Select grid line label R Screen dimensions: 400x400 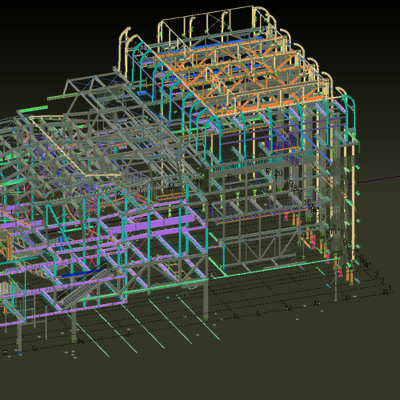(x=385, y=292)
